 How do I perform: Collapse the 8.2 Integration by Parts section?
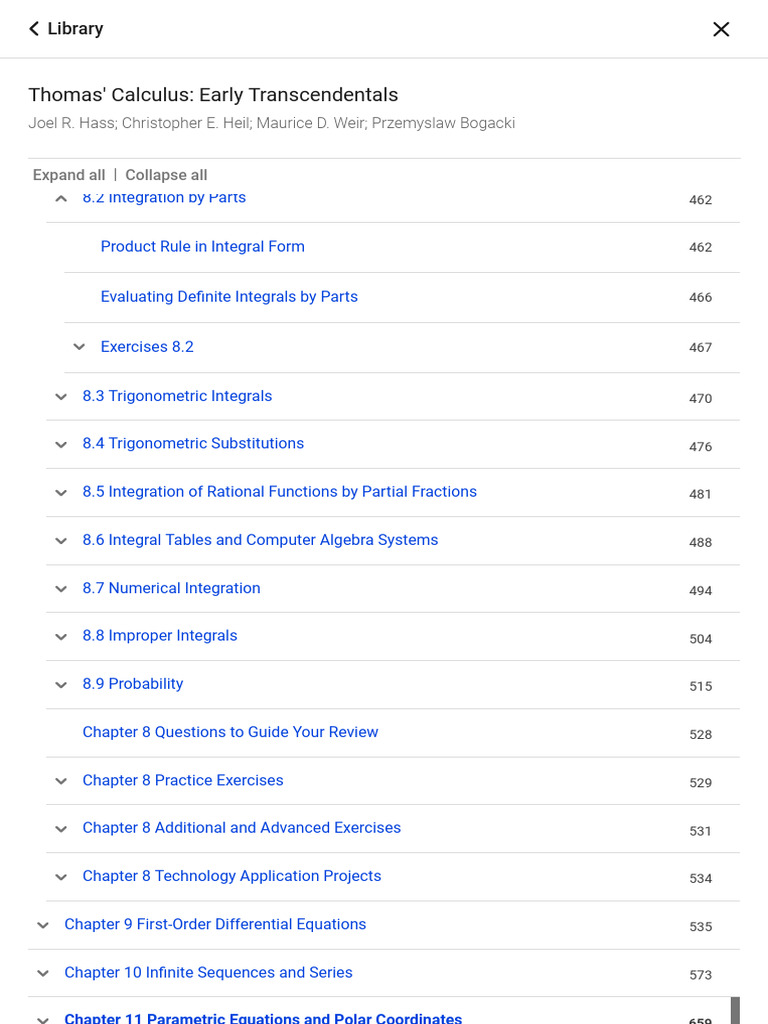61,198
